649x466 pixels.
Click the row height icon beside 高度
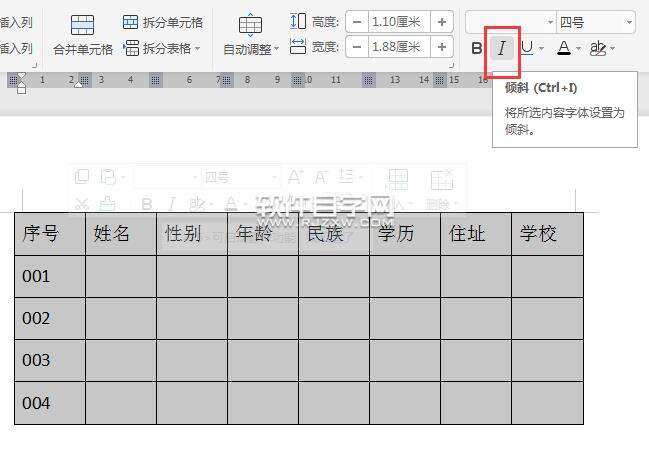(x=298, y=21)
